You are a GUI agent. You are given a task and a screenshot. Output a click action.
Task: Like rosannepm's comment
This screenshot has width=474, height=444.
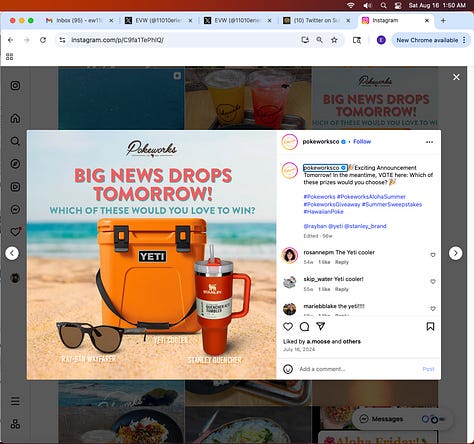(x=433, y=255)
